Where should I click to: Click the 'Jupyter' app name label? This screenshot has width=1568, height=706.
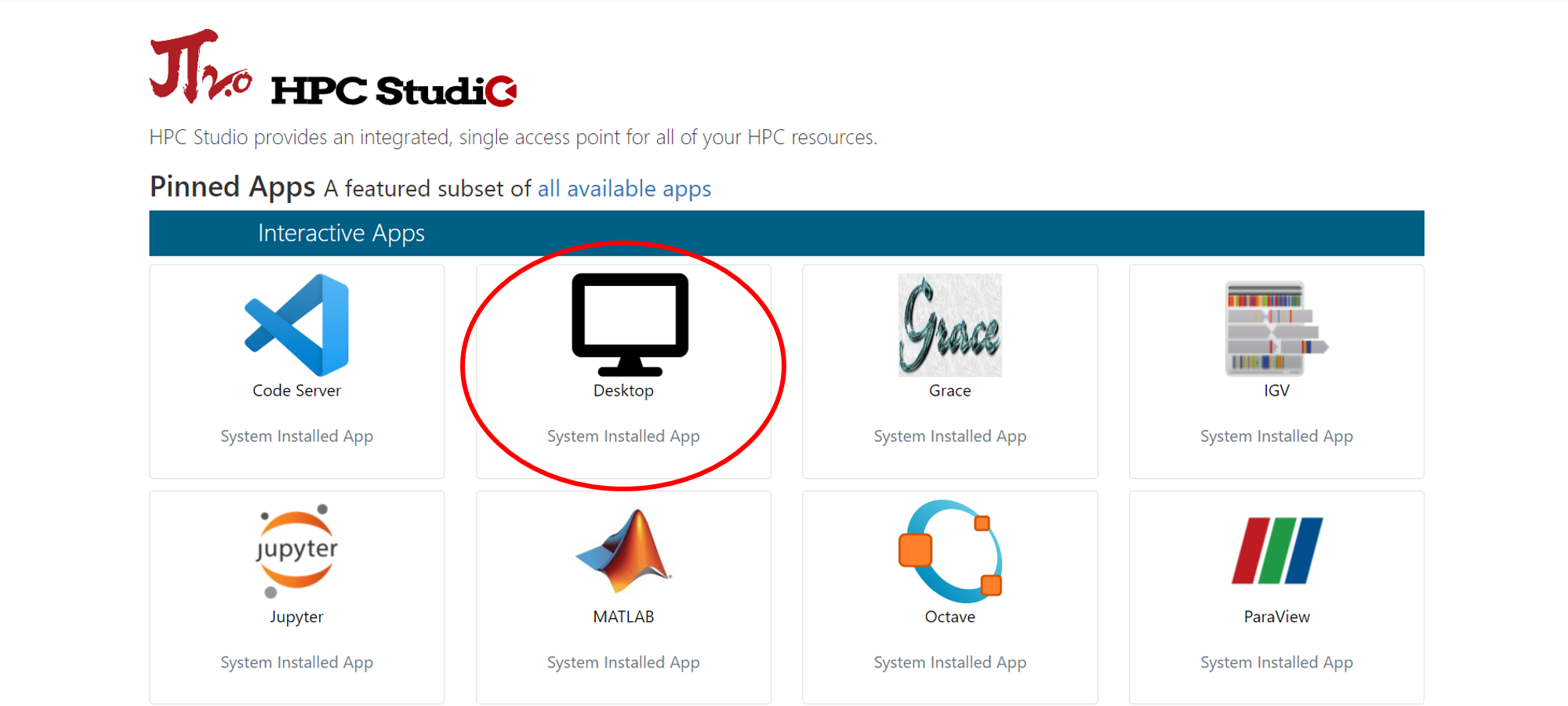click(296, 617)
